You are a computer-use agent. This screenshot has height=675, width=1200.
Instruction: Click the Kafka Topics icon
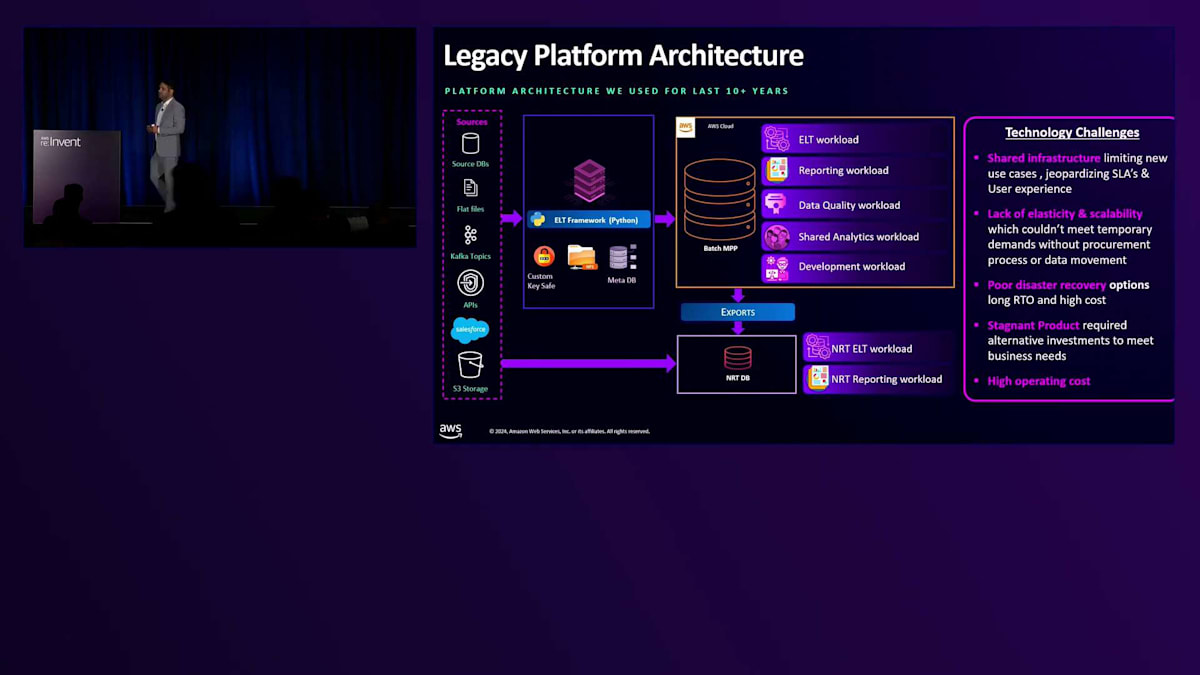click(470, 235)
